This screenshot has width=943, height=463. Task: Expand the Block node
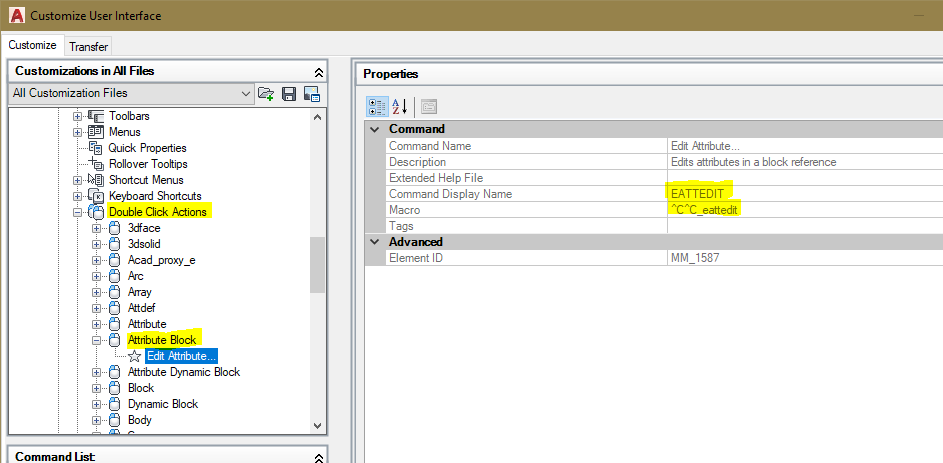96,388
